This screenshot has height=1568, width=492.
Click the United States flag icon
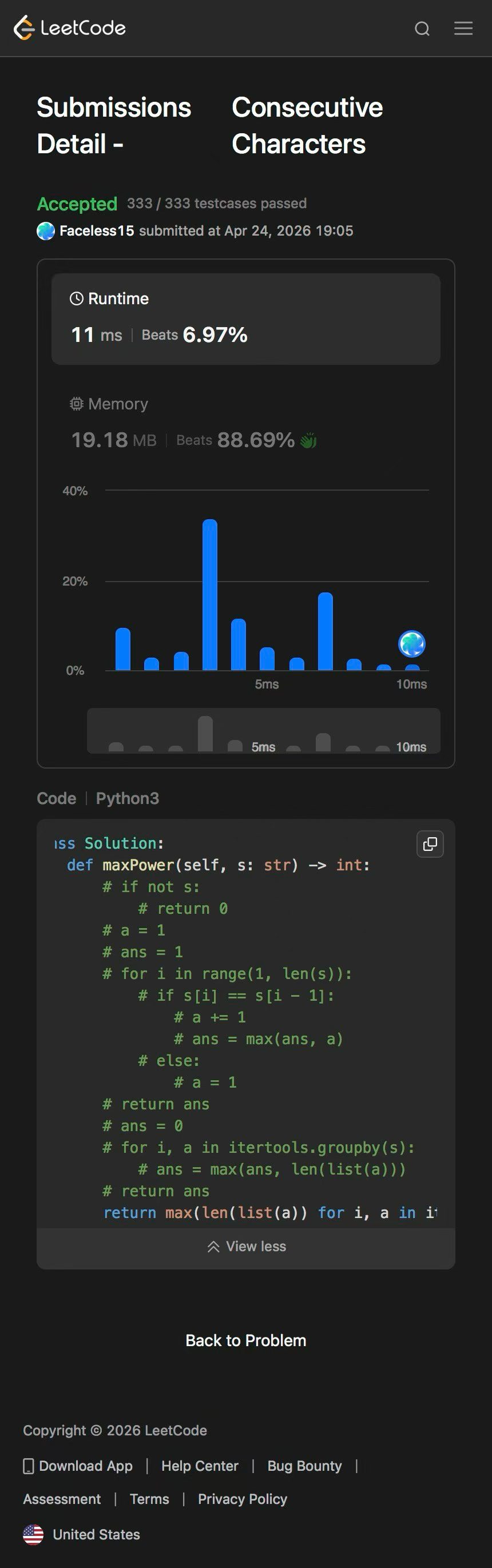(x=33, y=1534)
